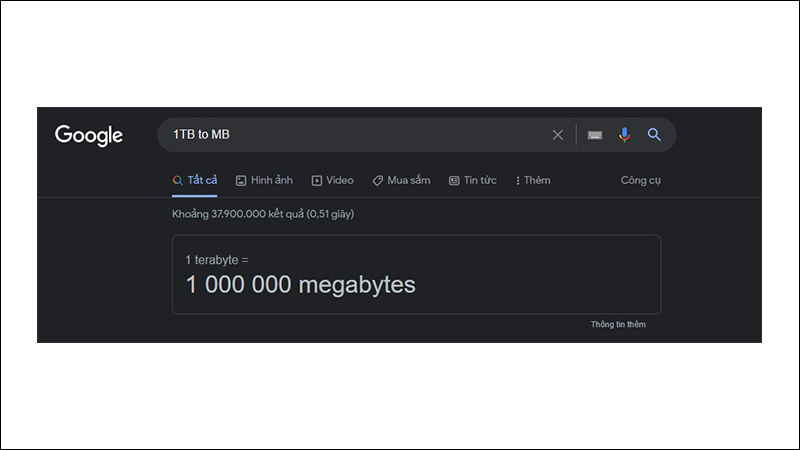Image resolution: width=800 pixels, height=450 pixels.
Task: Click the newspaper icon beside Tin tức
Action: point(454,181)
